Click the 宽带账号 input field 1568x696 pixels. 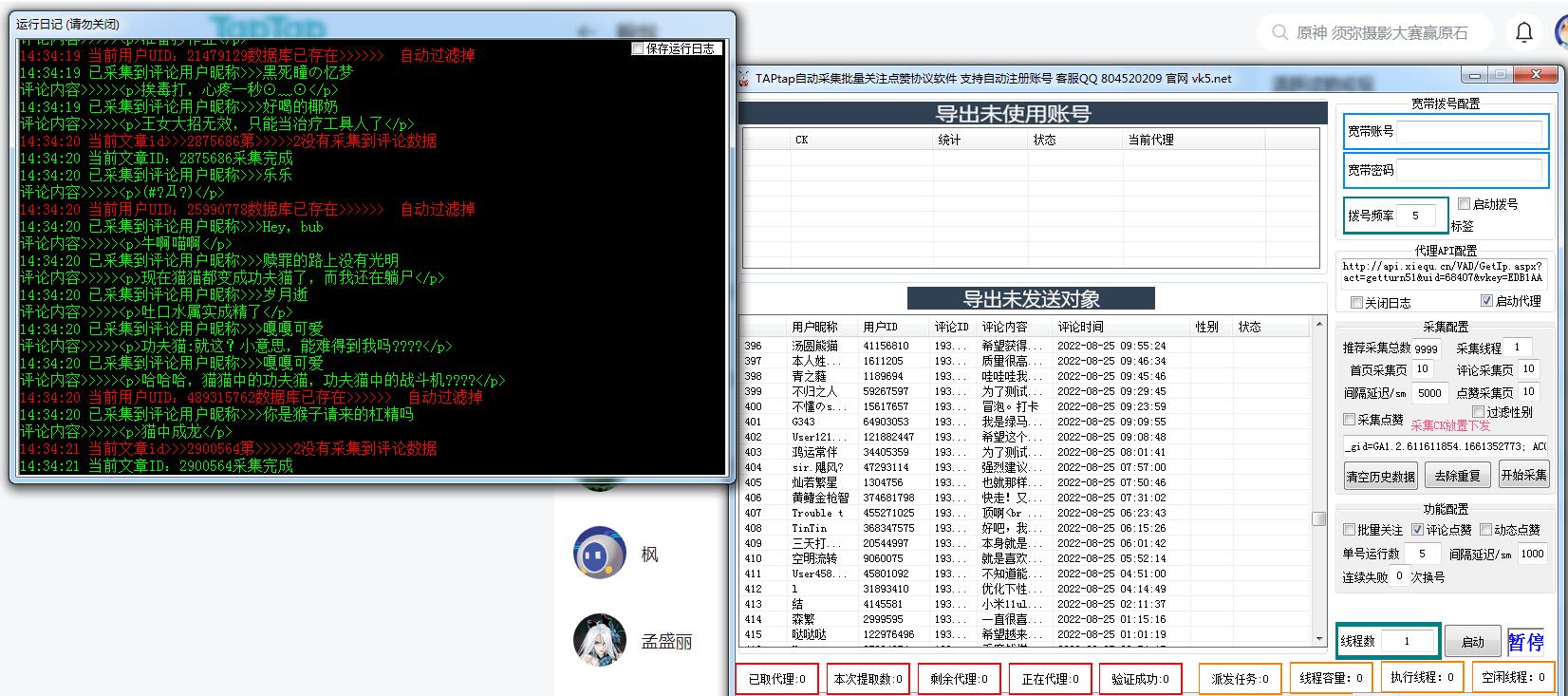1468,132
